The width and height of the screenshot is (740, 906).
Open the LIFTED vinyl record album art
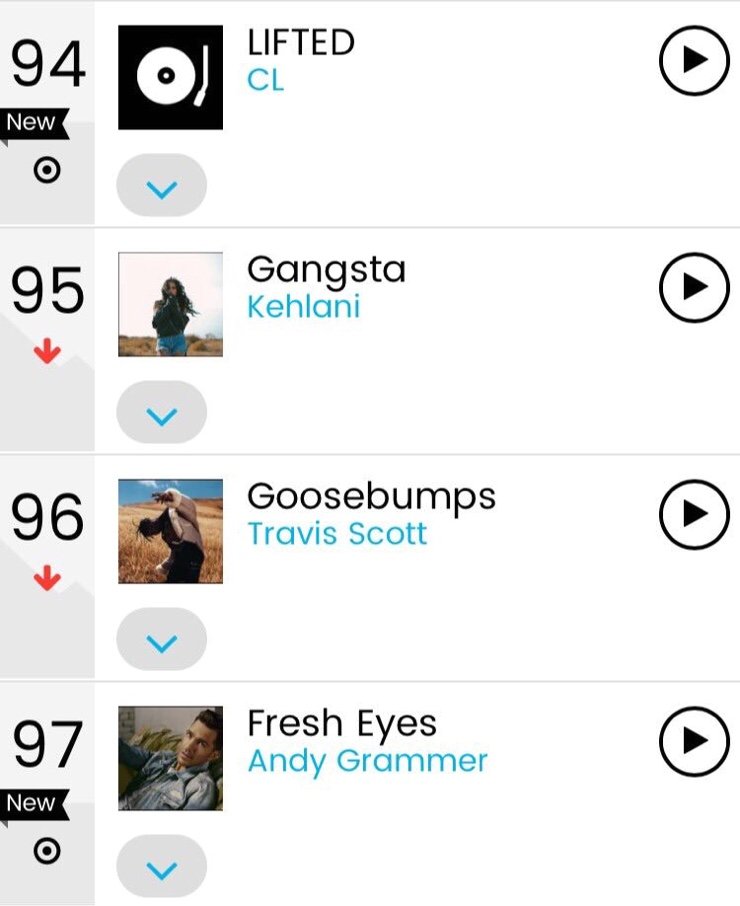pyautogui.click(x=170, y=77)
